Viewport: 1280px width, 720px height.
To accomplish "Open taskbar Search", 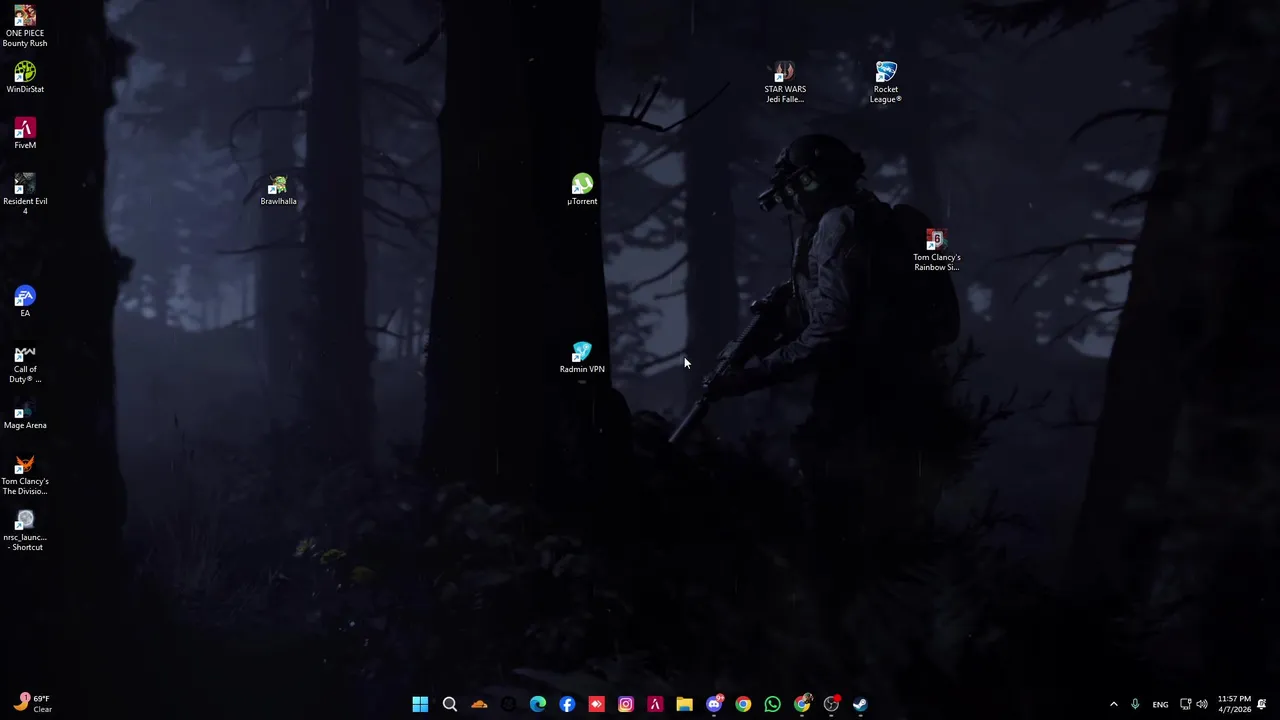I will (x=450, y=704).
